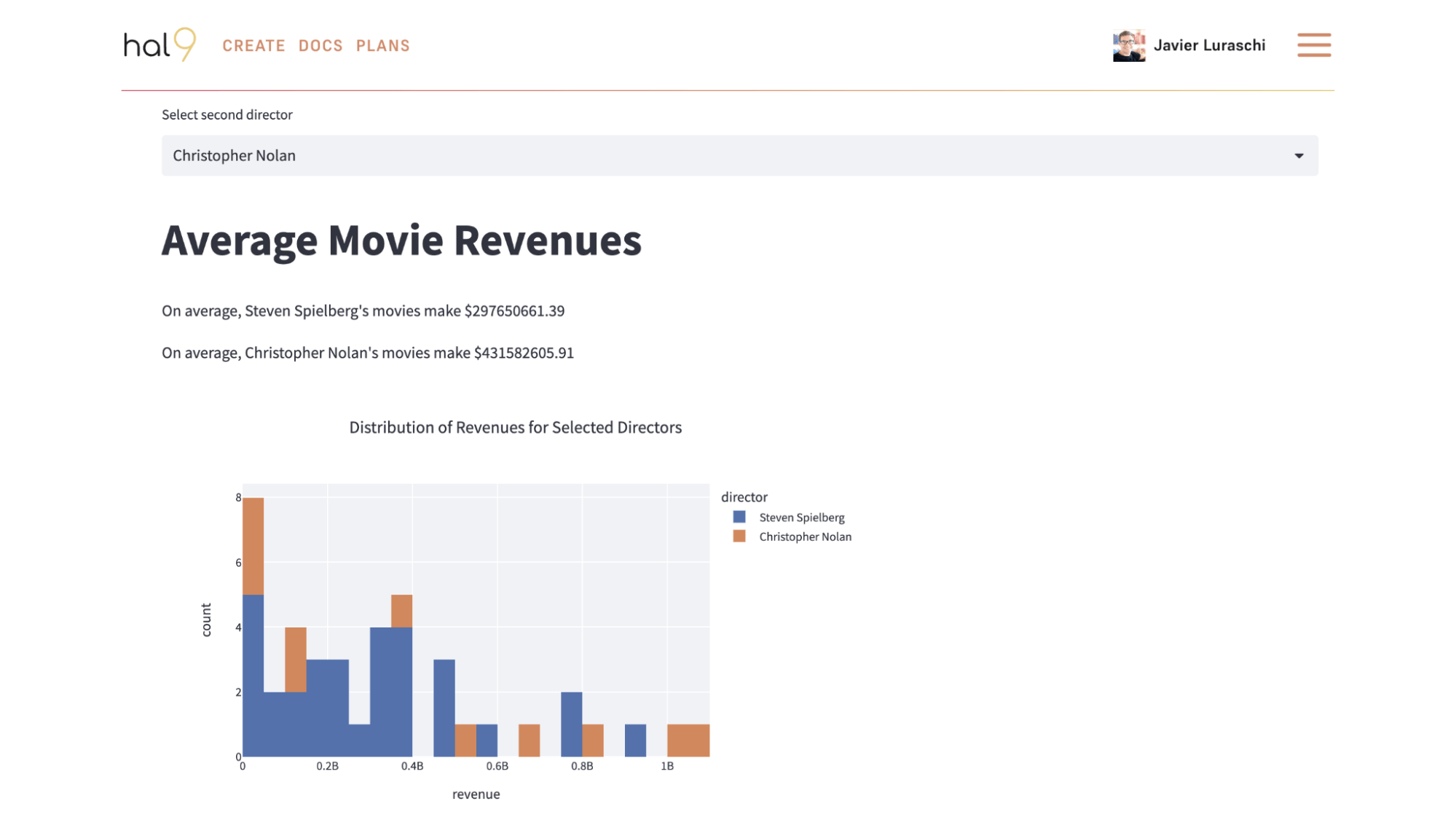The width and height of the screenshot is (1456, 825).
Task: Click the top bar of the hamburger icon
Action: click(x=1313, y=35)
